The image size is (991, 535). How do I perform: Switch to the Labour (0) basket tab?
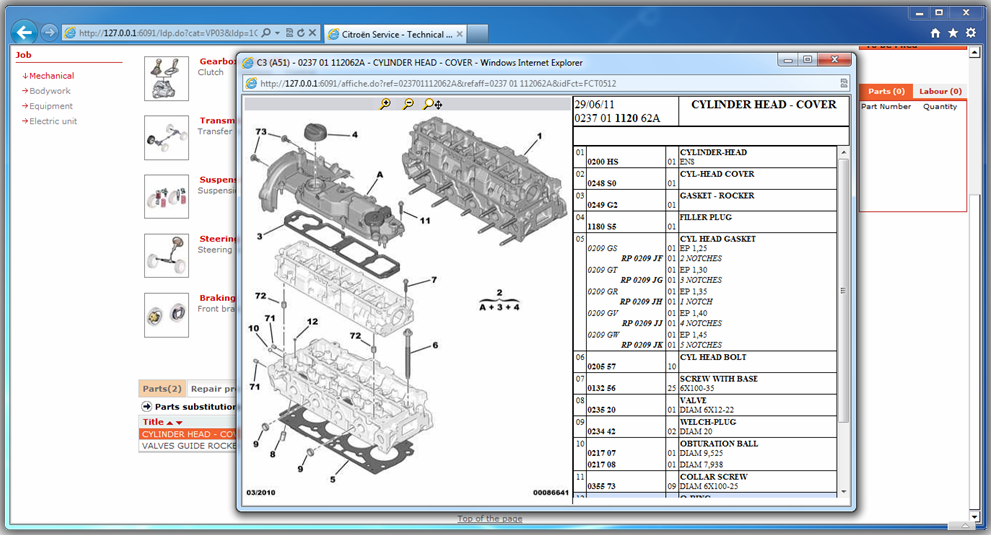point(940,91)
